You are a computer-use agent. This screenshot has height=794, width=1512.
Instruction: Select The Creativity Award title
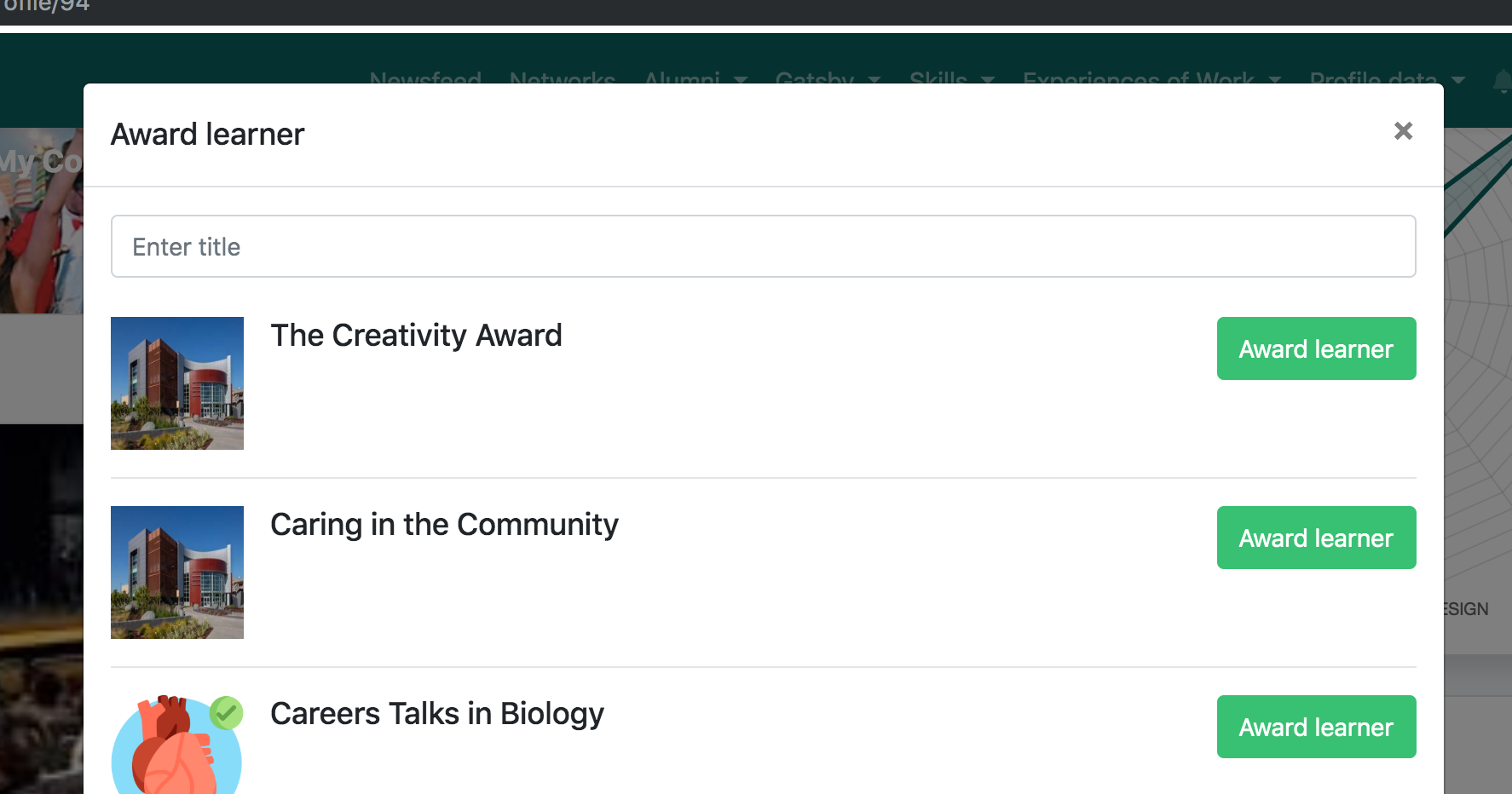(x=416, y=336)
